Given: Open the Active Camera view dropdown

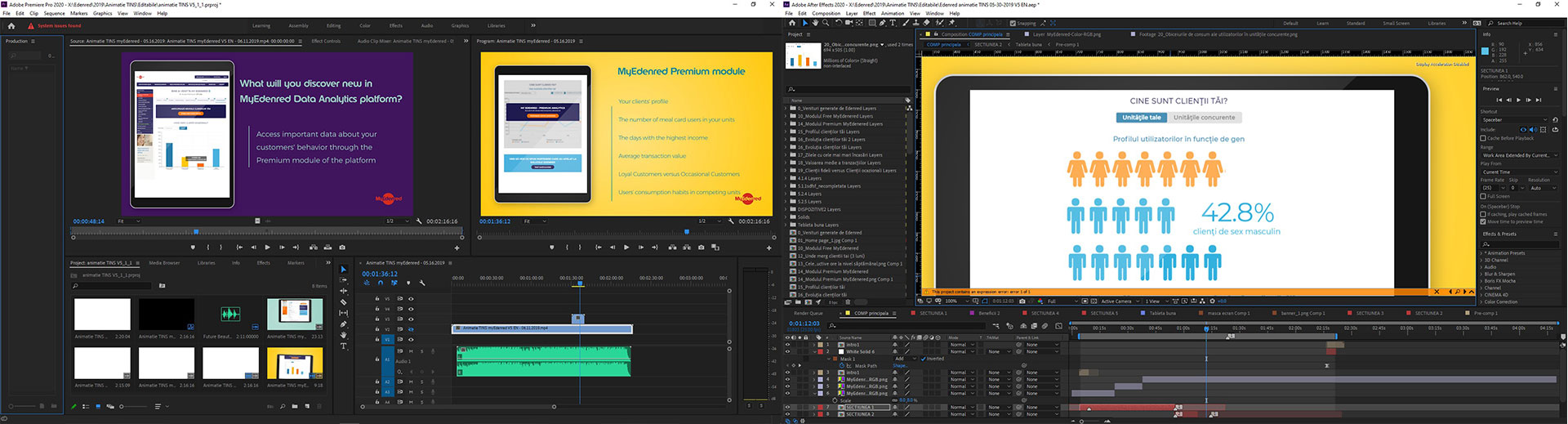Looking at the screenshot, I should point(1118,301).
